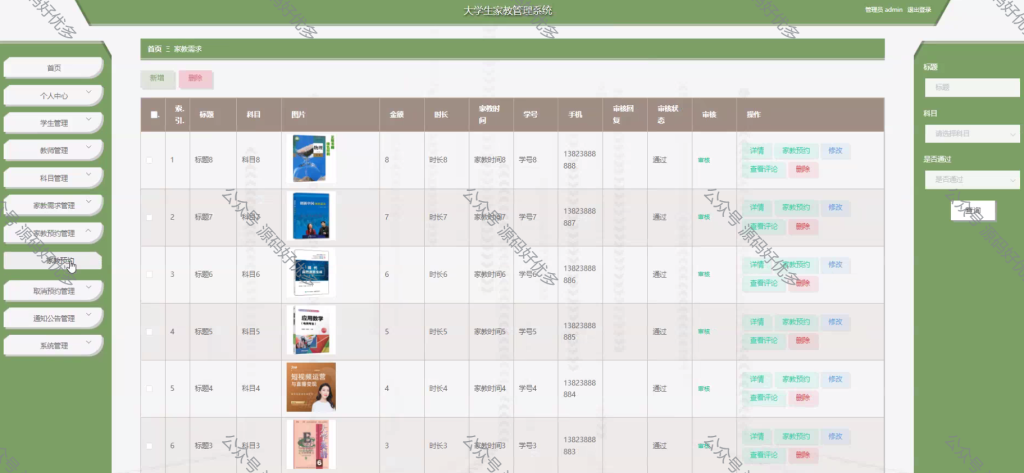Screen dimensions: 1024x473
Task: Click the 新增 button
Action: [157, 78]
